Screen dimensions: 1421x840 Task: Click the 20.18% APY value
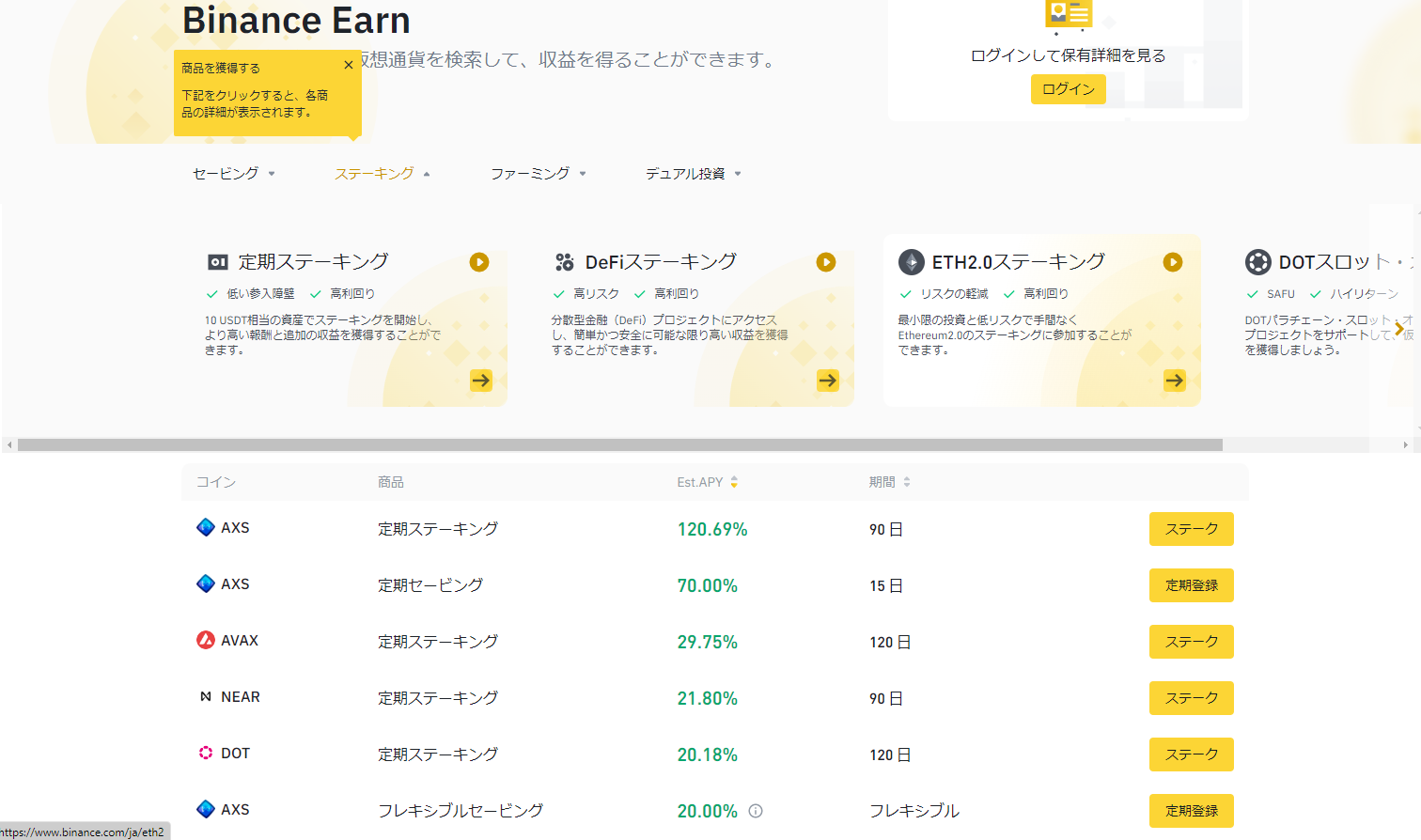[708, 754]
